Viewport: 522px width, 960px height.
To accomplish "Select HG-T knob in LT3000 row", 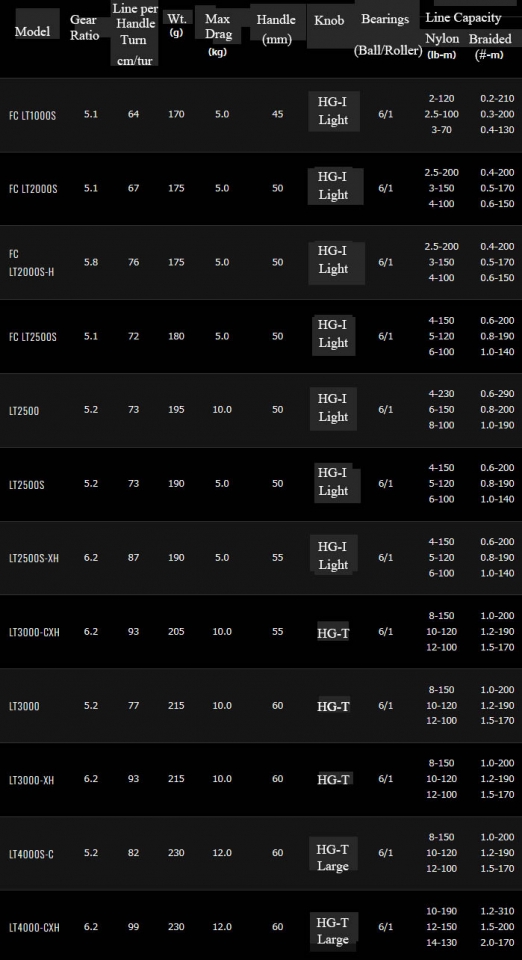I will coord(334,706).
